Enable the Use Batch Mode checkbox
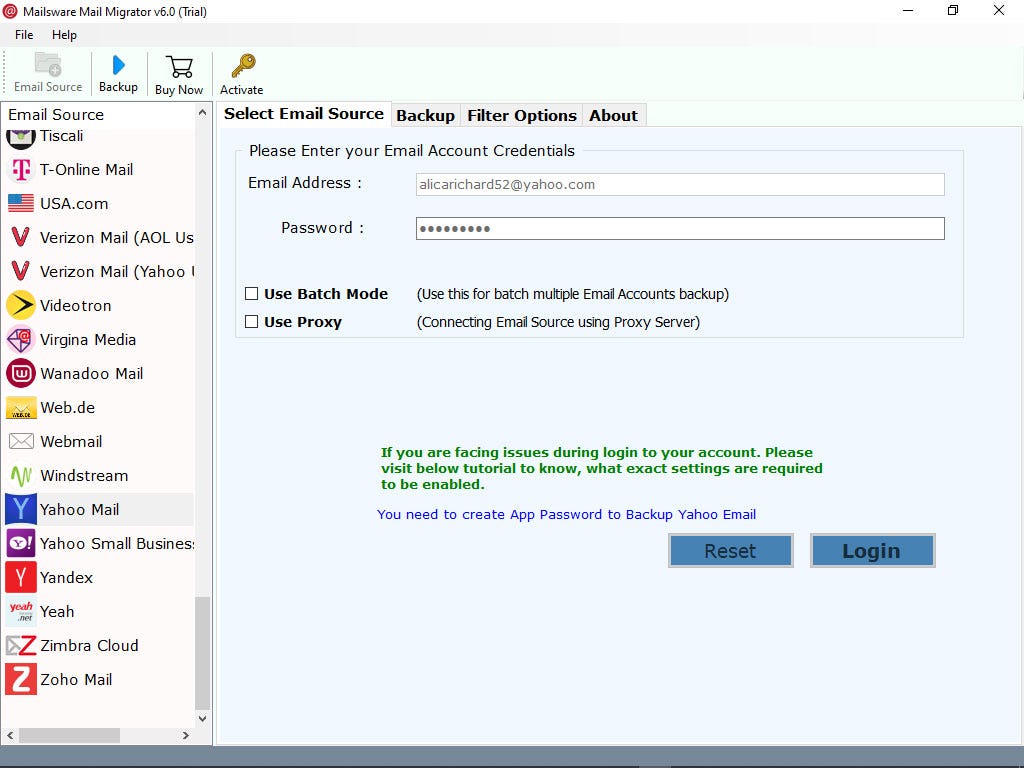The height and width of the screenshot is (768, 1024). (251, 294)
